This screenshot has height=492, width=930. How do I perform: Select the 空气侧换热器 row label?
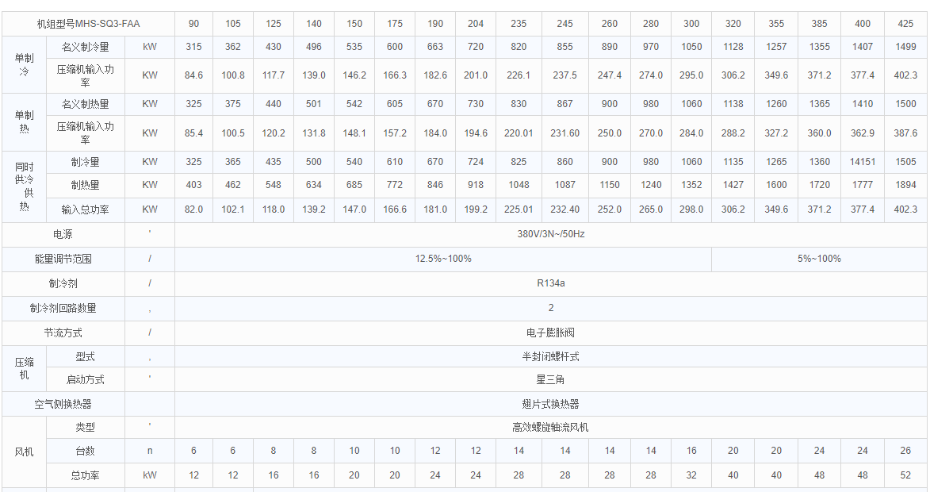click(x=63, y=404)
